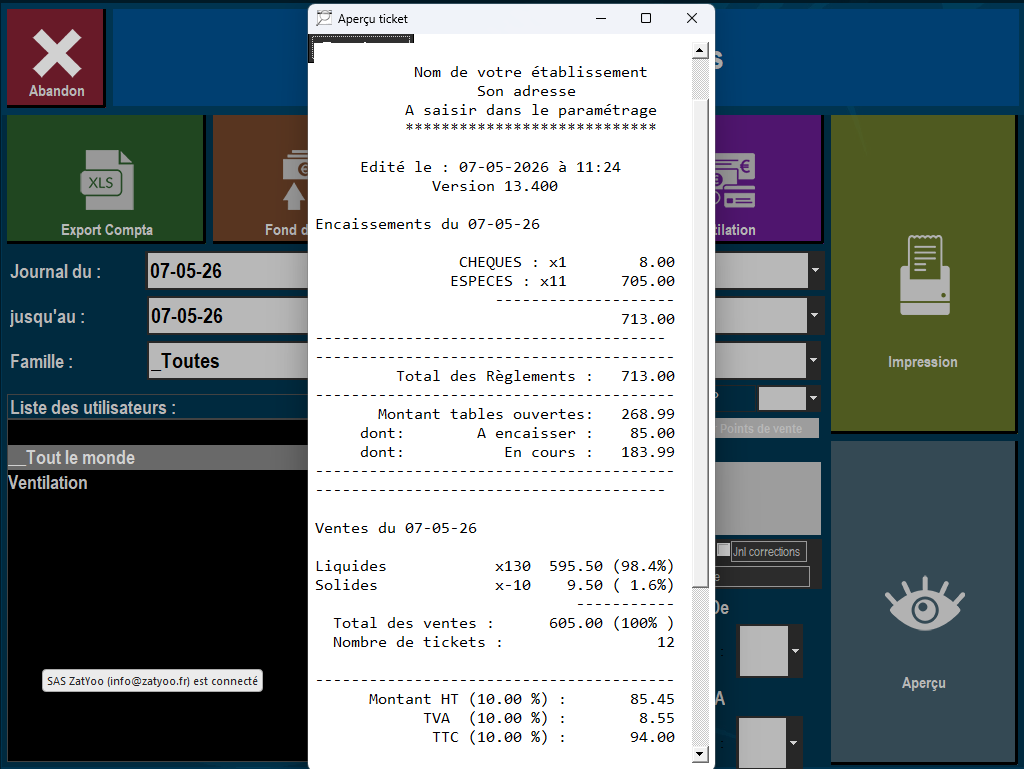Click the Points de vente button
This screenshot has width=1024, height=769.
coord(767,429)
